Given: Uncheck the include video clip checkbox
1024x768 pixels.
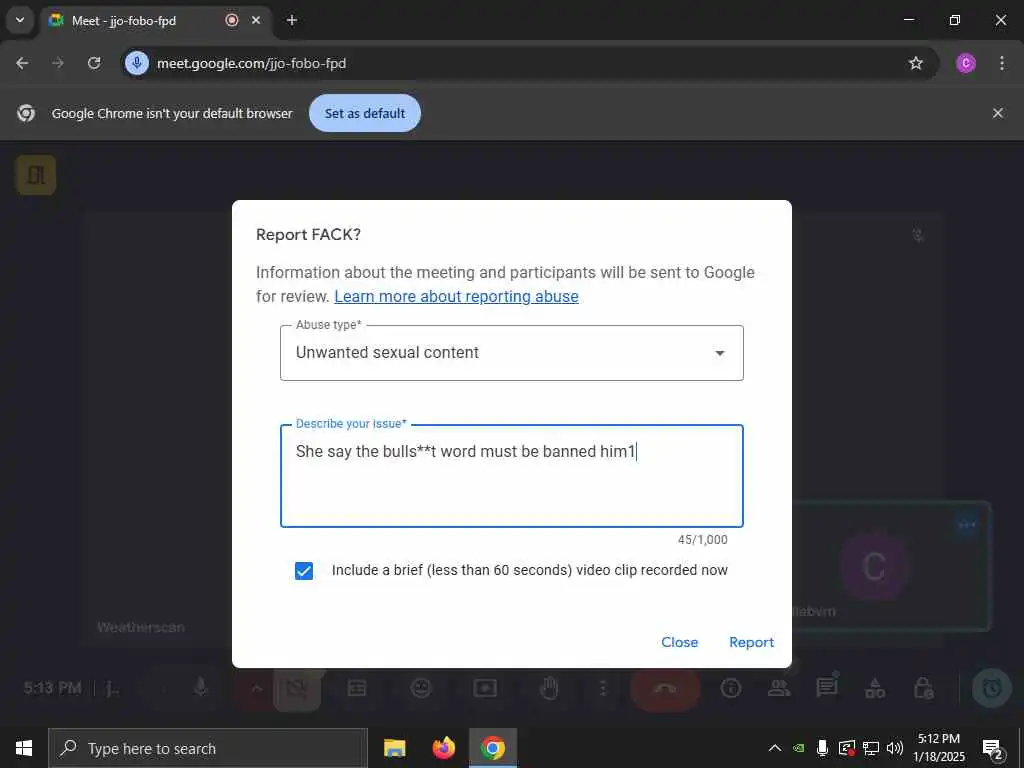Looking at the screenshot, I should pos(304,571).
